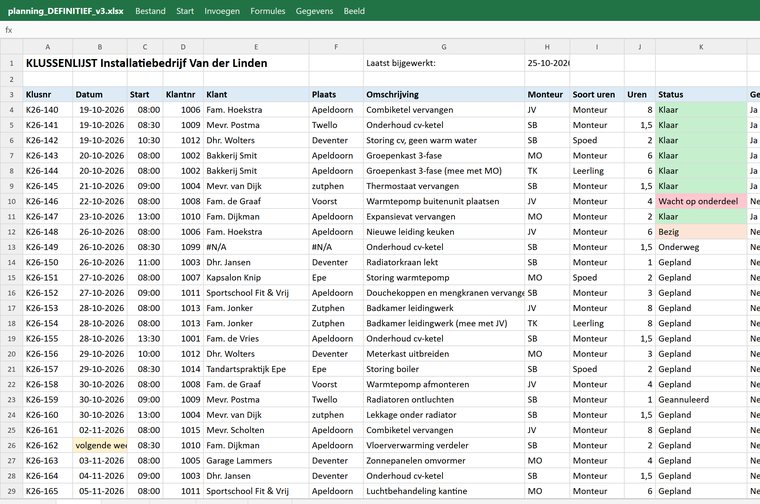760x504 pixels.
Task: Click 'Radiatoren ontluchten' cell
Action: pyautogui.click(x=443, y=400)
